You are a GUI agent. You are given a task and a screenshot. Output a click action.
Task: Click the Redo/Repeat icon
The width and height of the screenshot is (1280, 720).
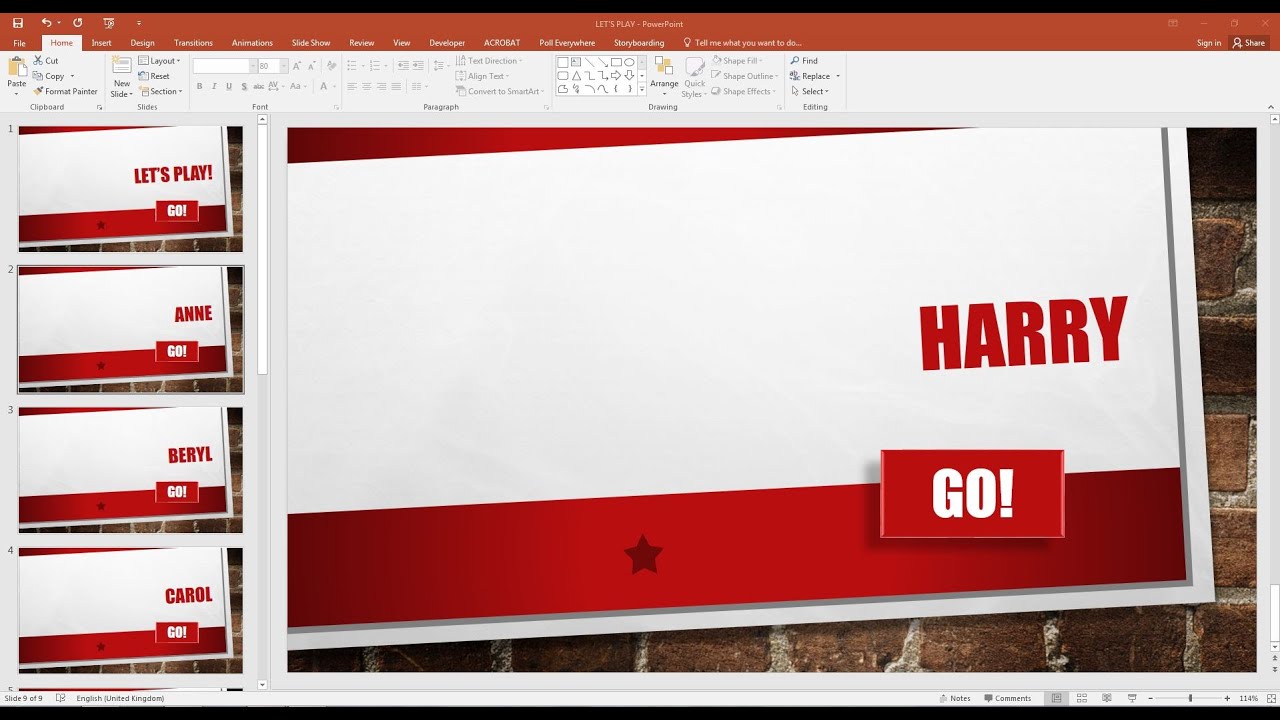[x=77, y=23]
